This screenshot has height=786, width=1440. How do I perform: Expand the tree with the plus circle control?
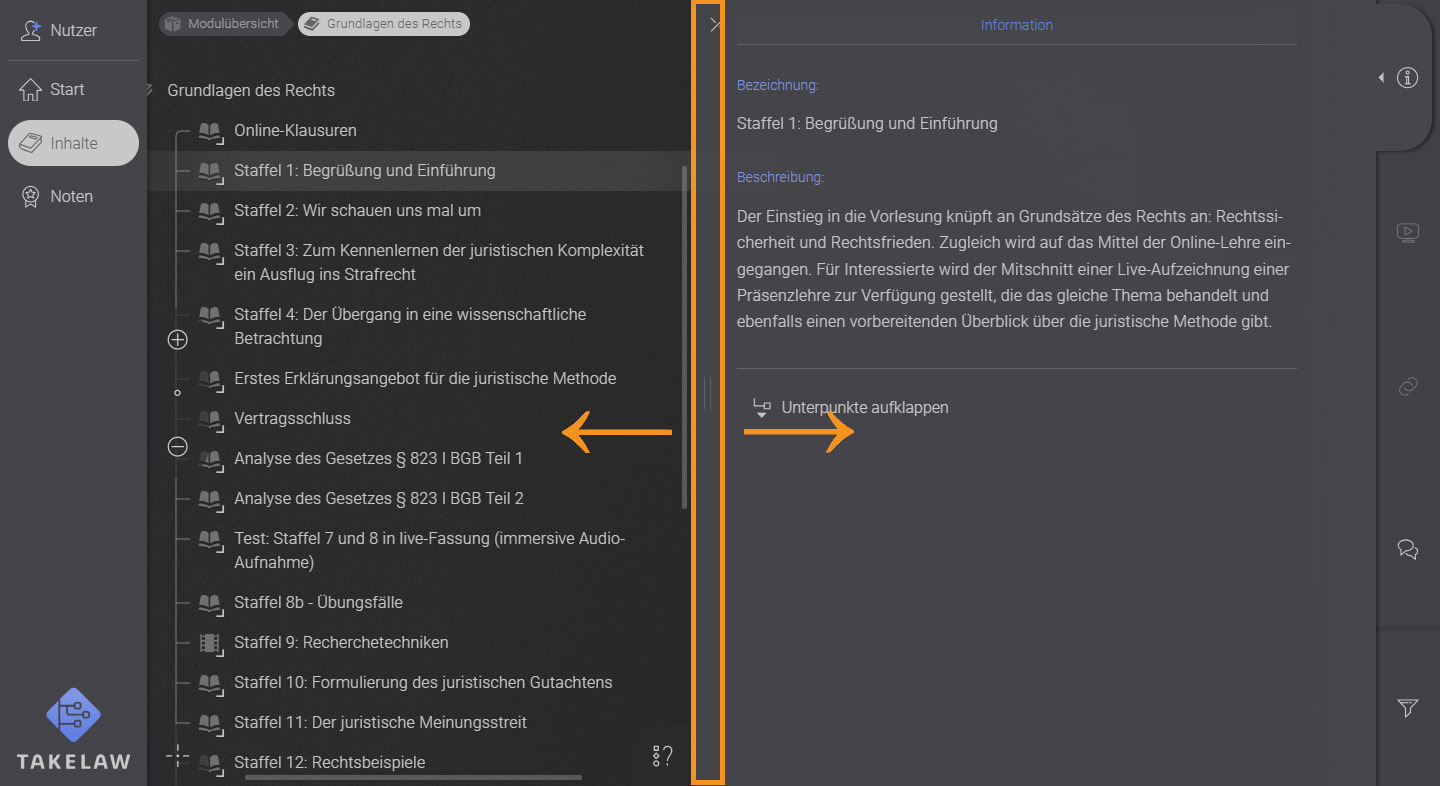pos(177,339)
